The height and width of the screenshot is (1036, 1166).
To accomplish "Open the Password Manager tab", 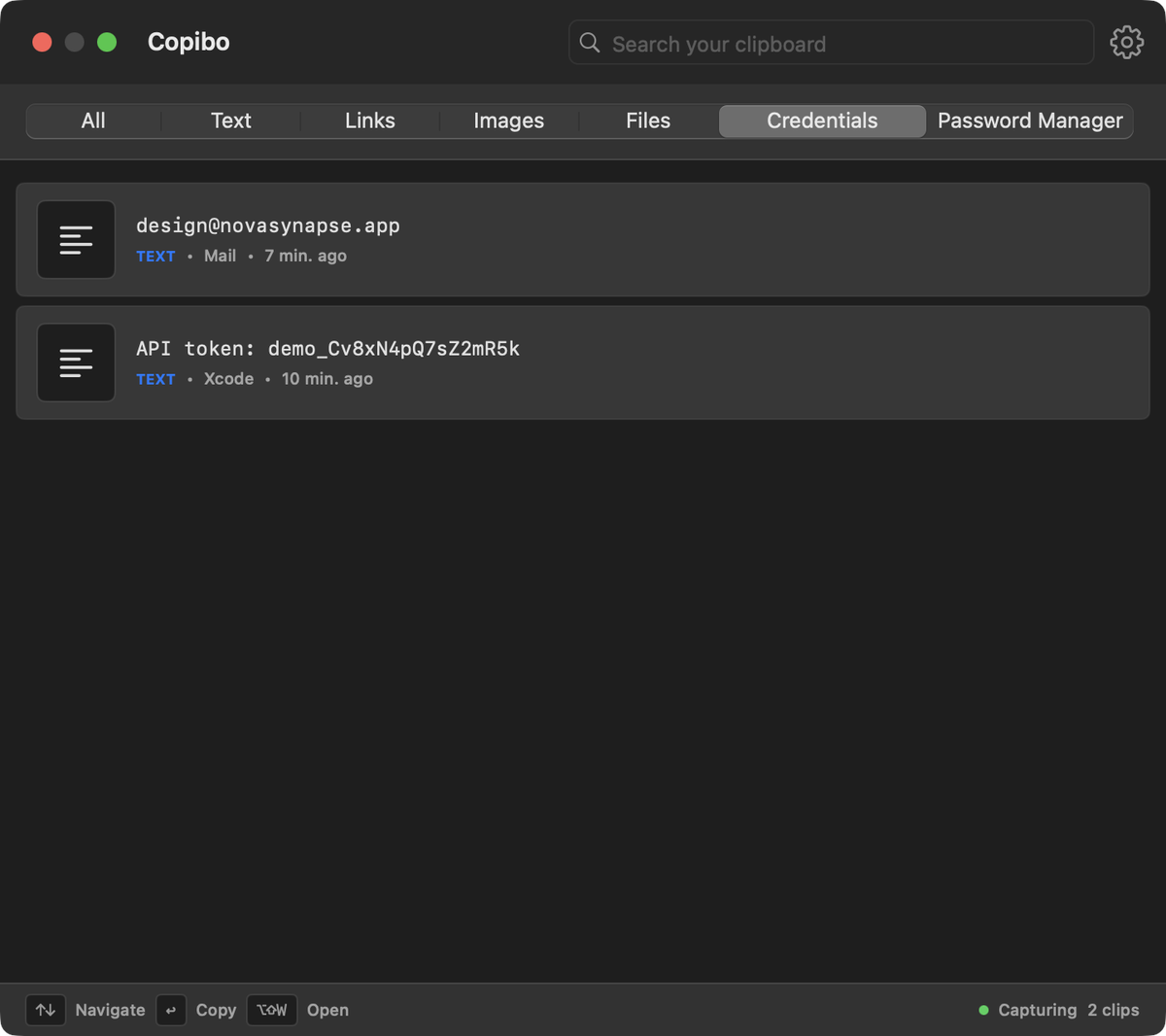I will coord(1030,121).
